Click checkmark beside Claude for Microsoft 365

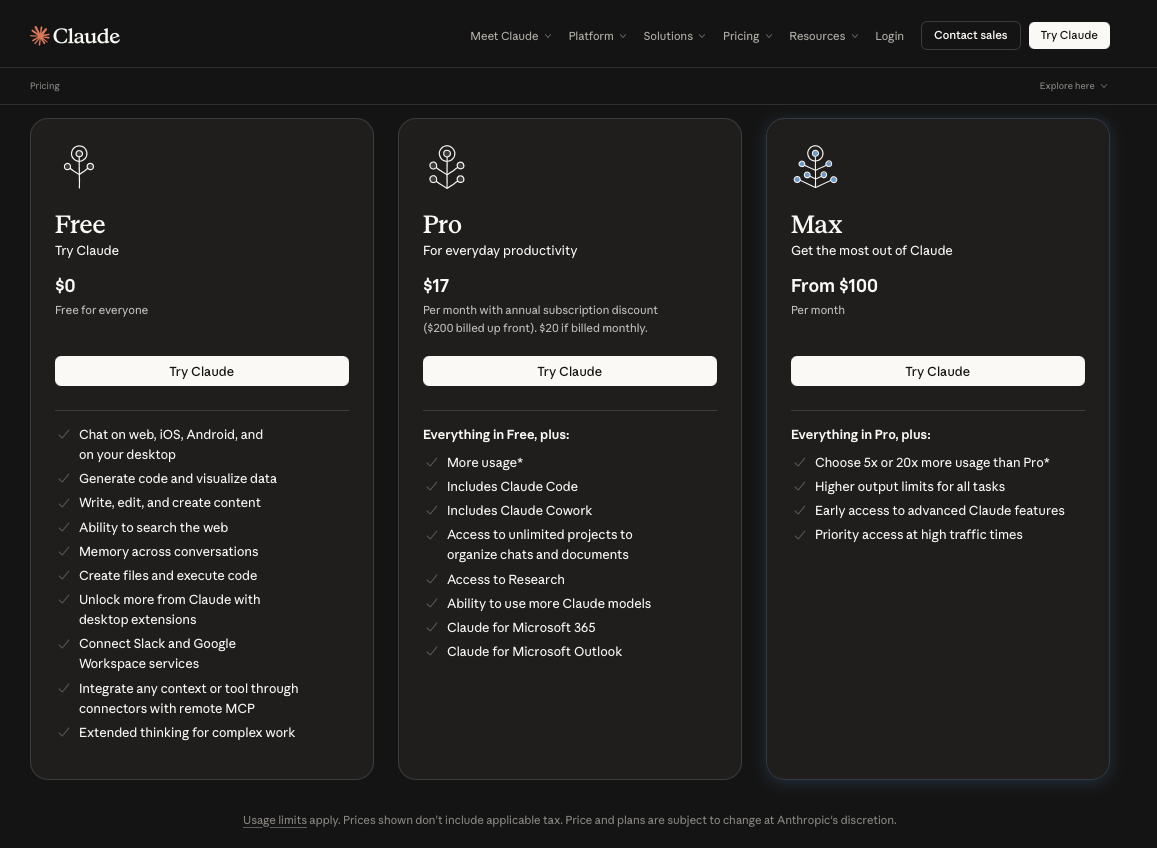tap(432, 627)
